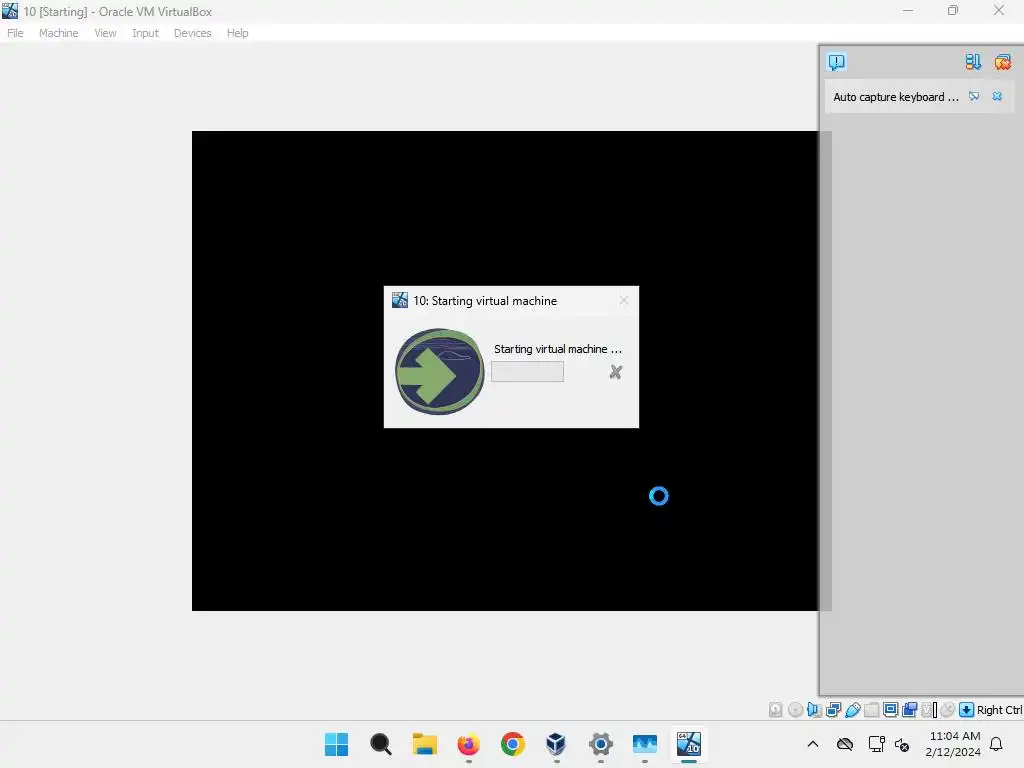Click the display settings status icon
Screen dimensions: 1024x768
890,710
